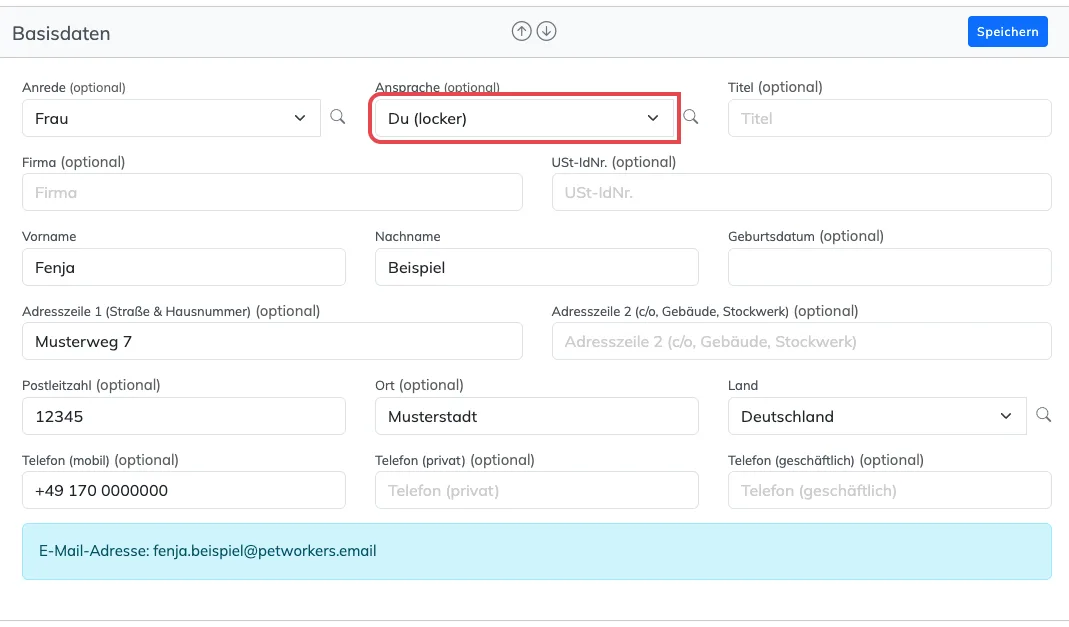Open the Land dropdown showing Deutschland
This screenshot has width=1069, height=627.
pos(877,416)
